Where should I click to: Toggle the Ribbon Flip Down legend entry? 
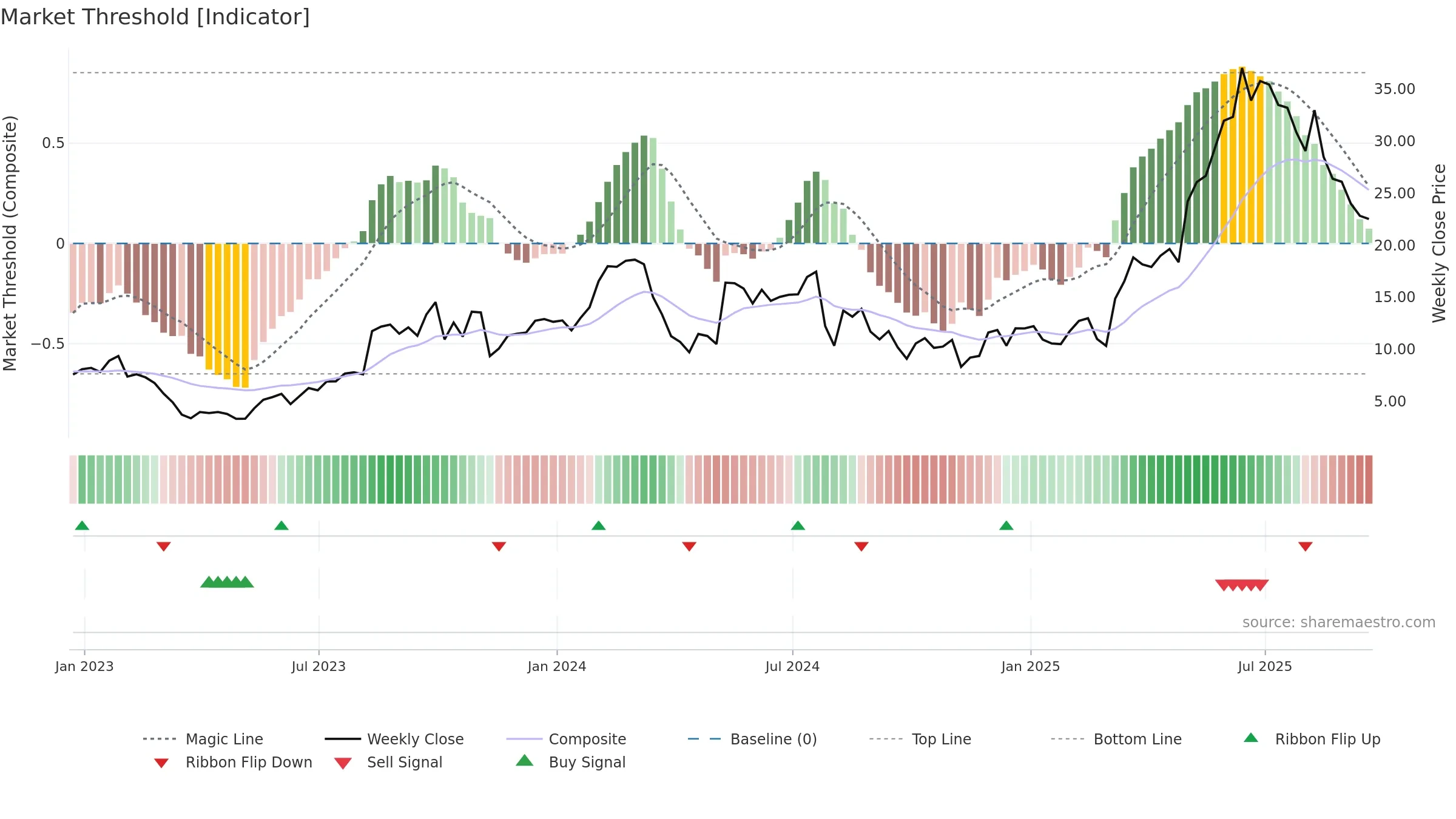[232, 762]
